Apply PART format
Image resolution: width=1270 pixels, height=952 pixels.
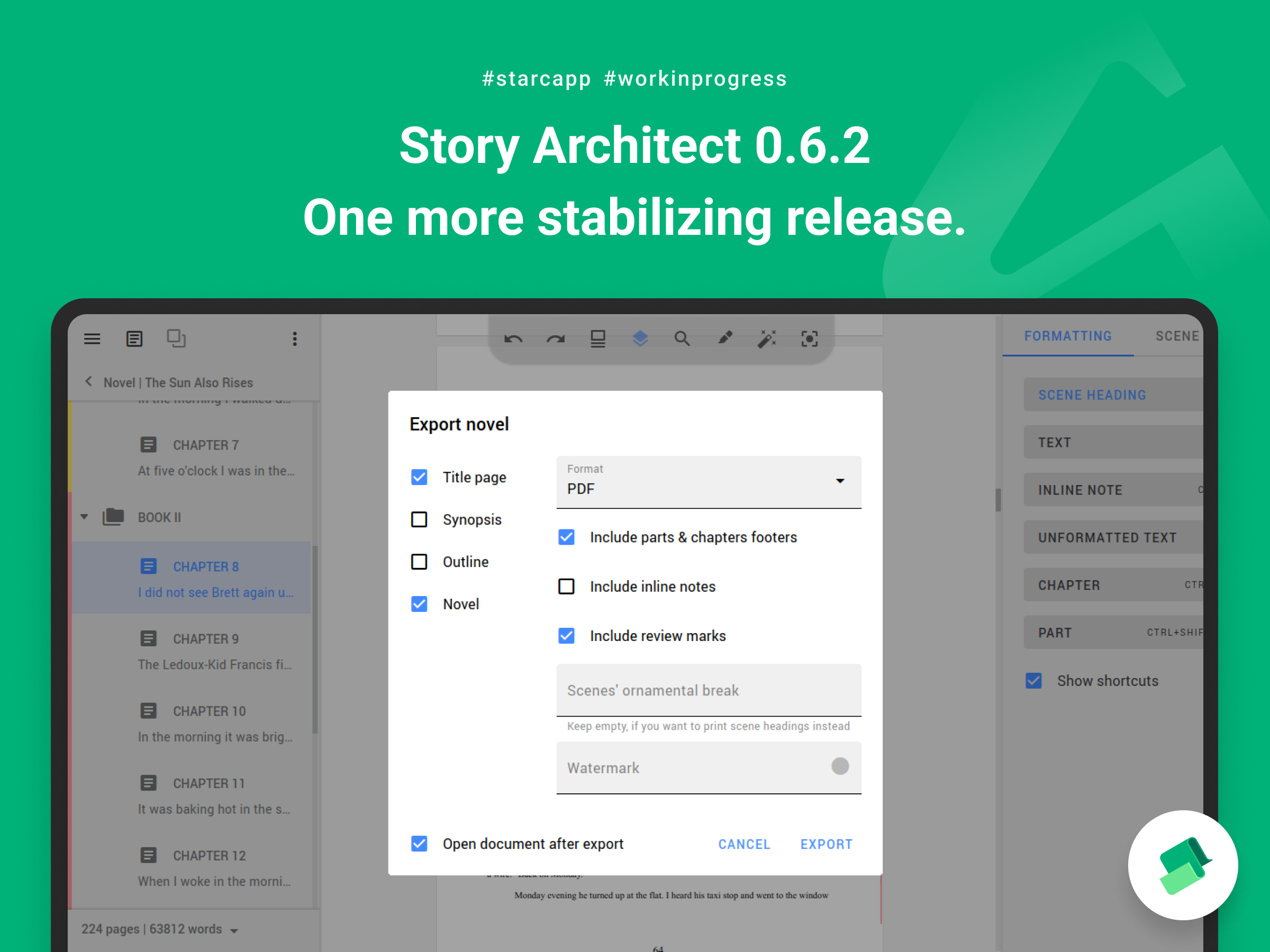tap(1113, 633)
